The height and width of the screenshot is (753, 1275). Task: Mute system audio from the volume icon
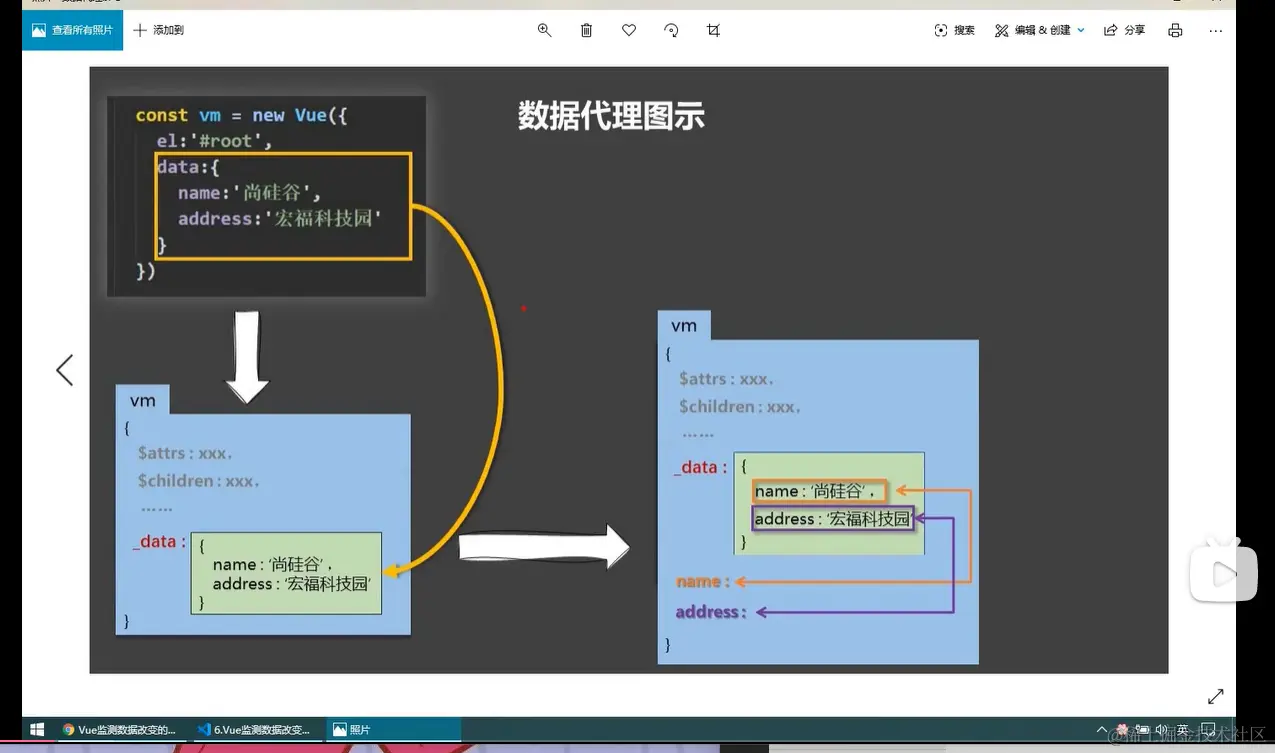1161,729
